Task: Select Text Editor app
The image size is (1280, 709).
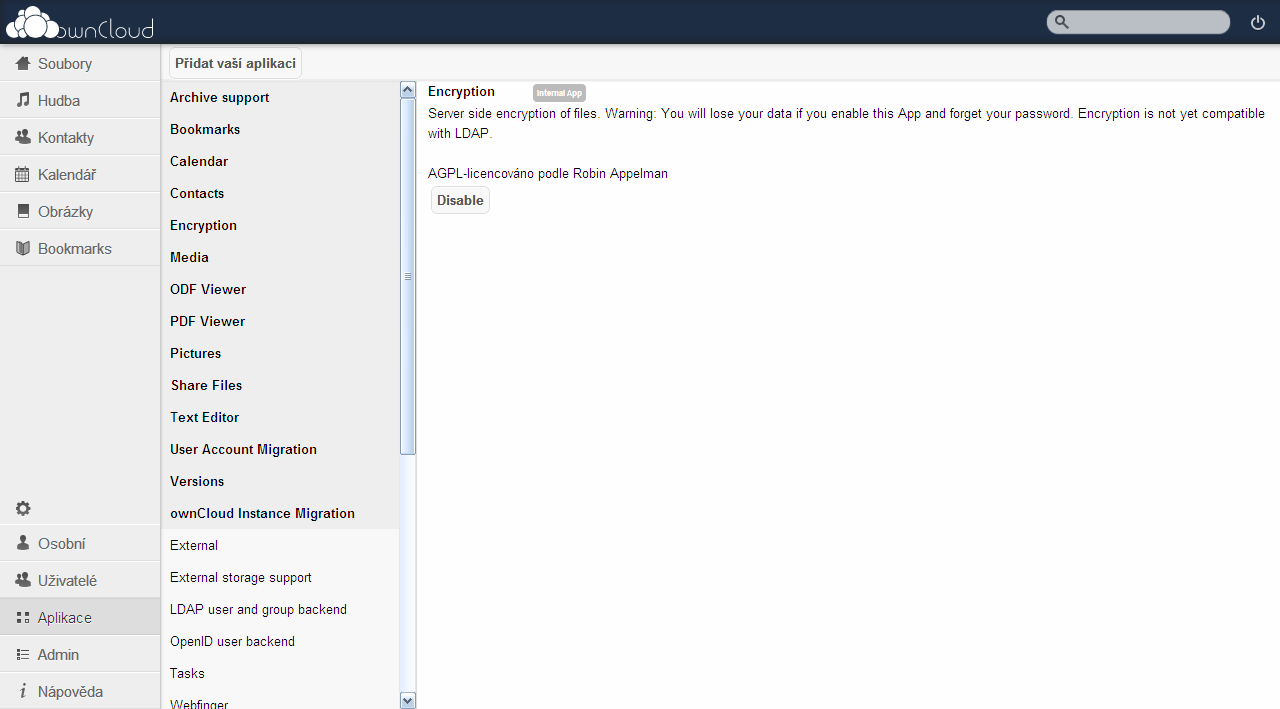Action: pos(280,417)
